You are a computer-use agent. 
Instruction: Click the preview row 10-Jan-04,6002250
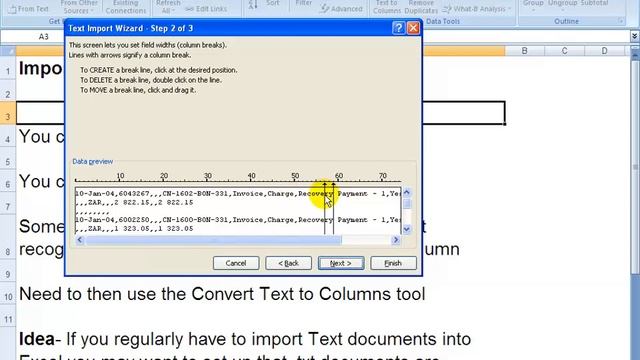click(x=238, y=220)
